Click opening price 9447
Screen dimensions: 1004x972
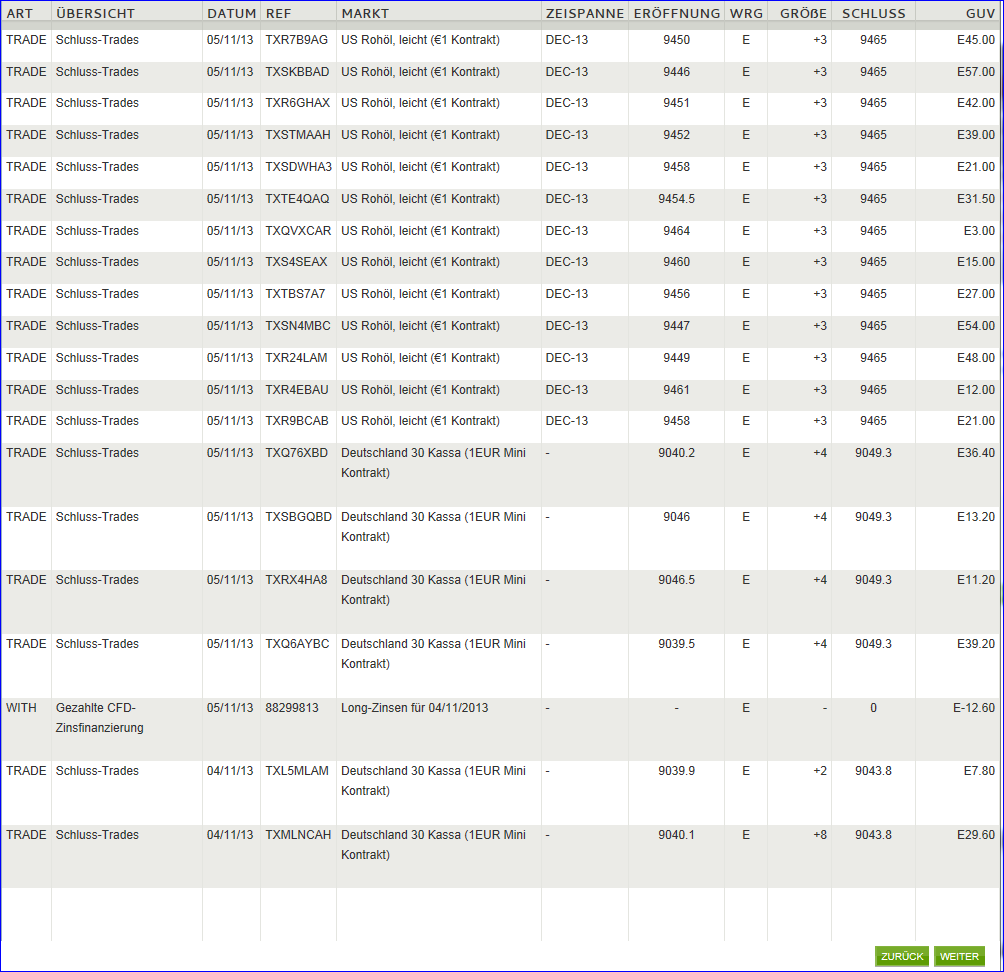pos(676,326)
